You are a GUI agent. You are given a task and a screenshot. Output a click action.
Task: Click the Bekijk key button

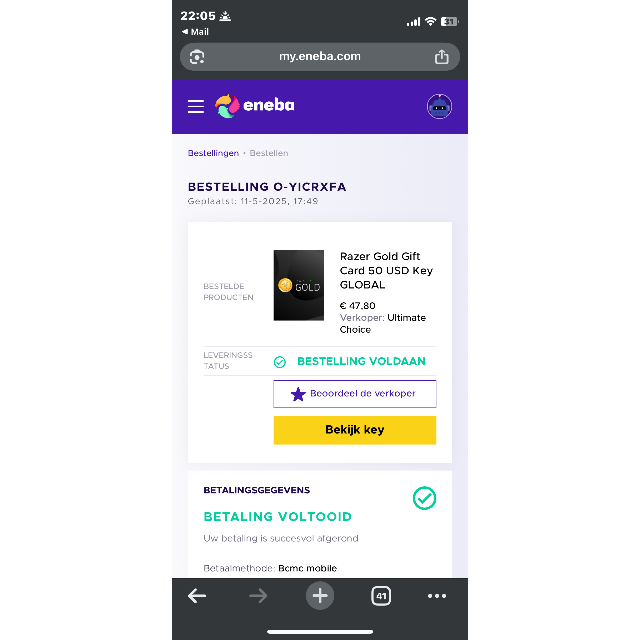pos(355,430)
